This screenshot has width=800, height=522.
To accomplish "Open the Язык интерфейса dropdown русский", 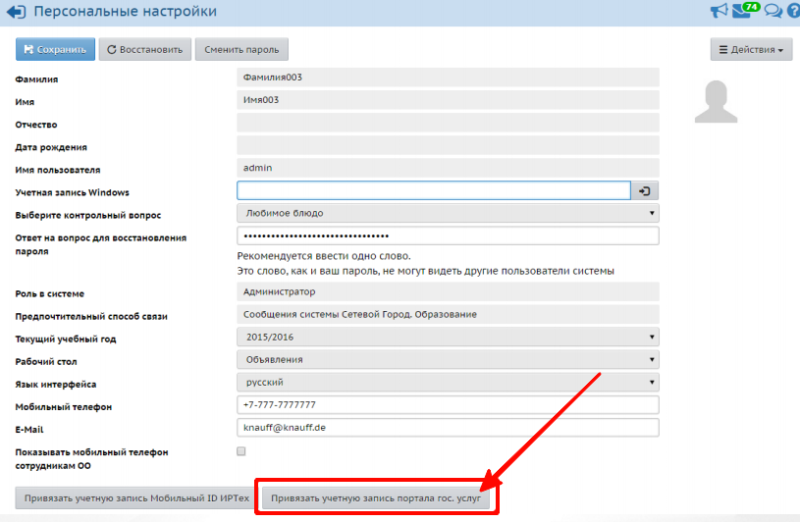I will point(448,382).
